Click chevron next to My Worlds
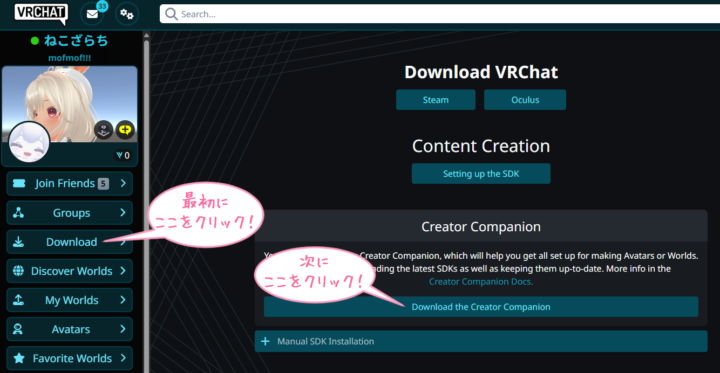Viewport: 720px width, 373px height. [123, 300]
